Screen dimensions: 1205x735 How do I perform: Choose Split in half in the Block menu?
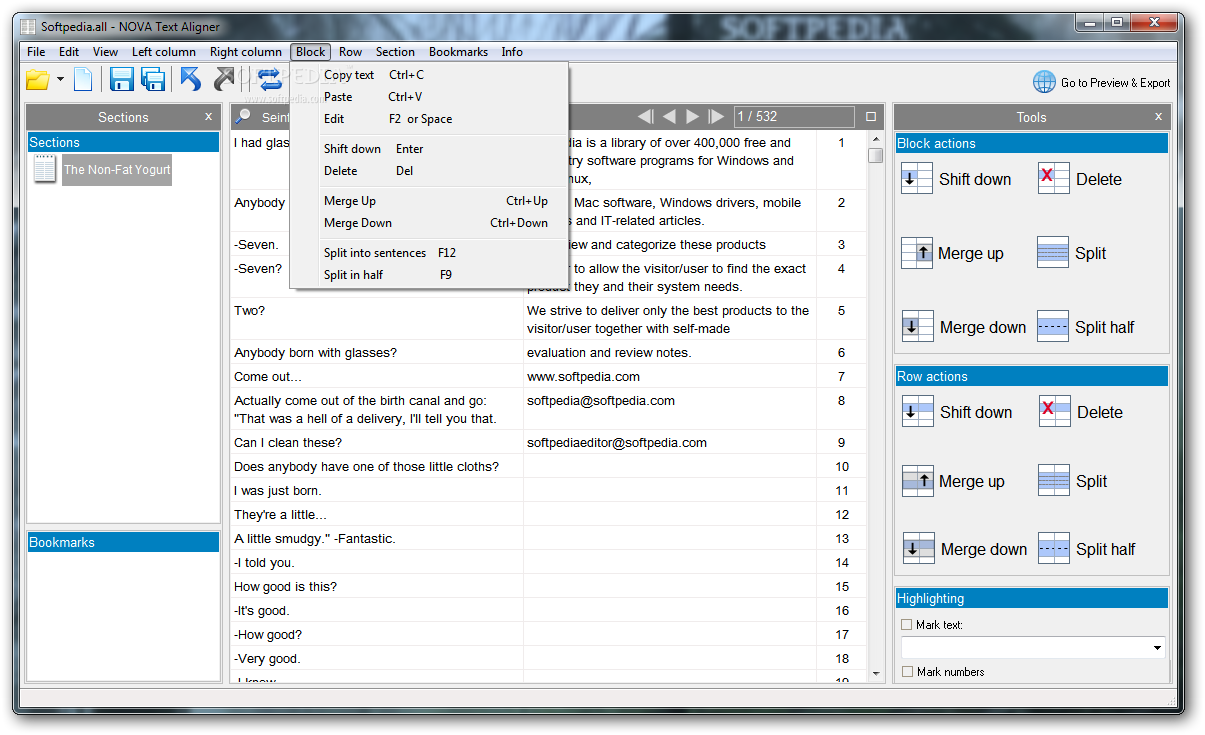429,275
